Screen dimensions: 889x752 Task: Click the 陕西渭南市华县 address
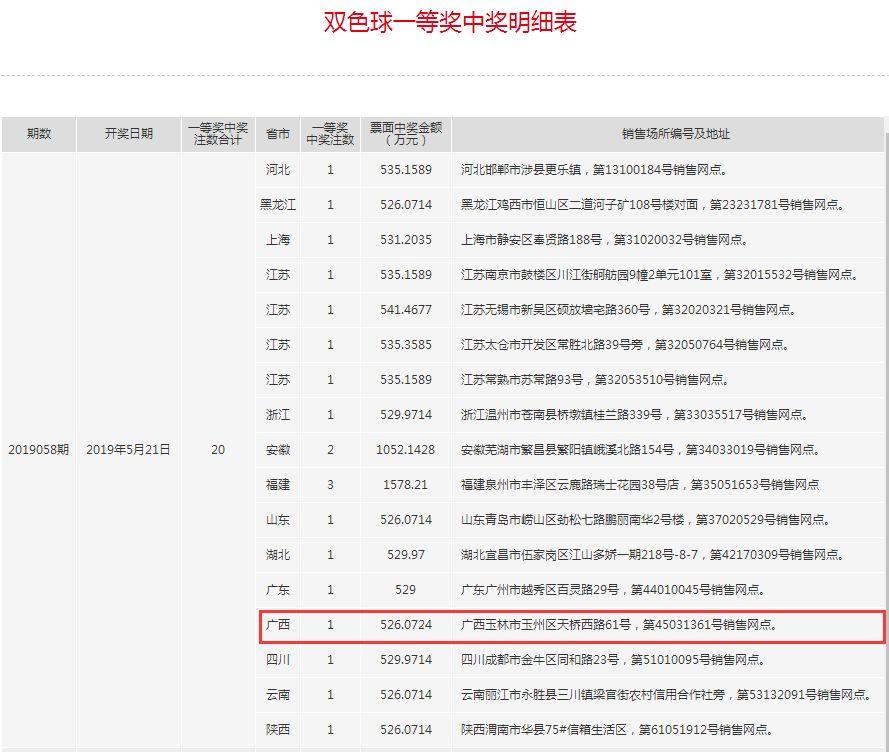(617, 729)
